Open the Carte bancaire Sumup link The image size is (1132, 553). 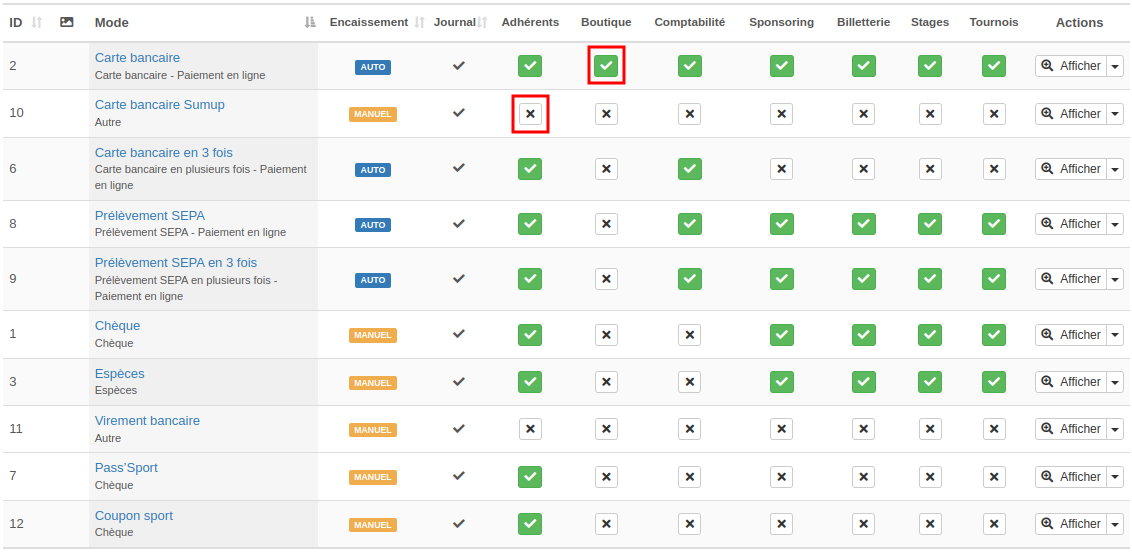click(160, 105)
